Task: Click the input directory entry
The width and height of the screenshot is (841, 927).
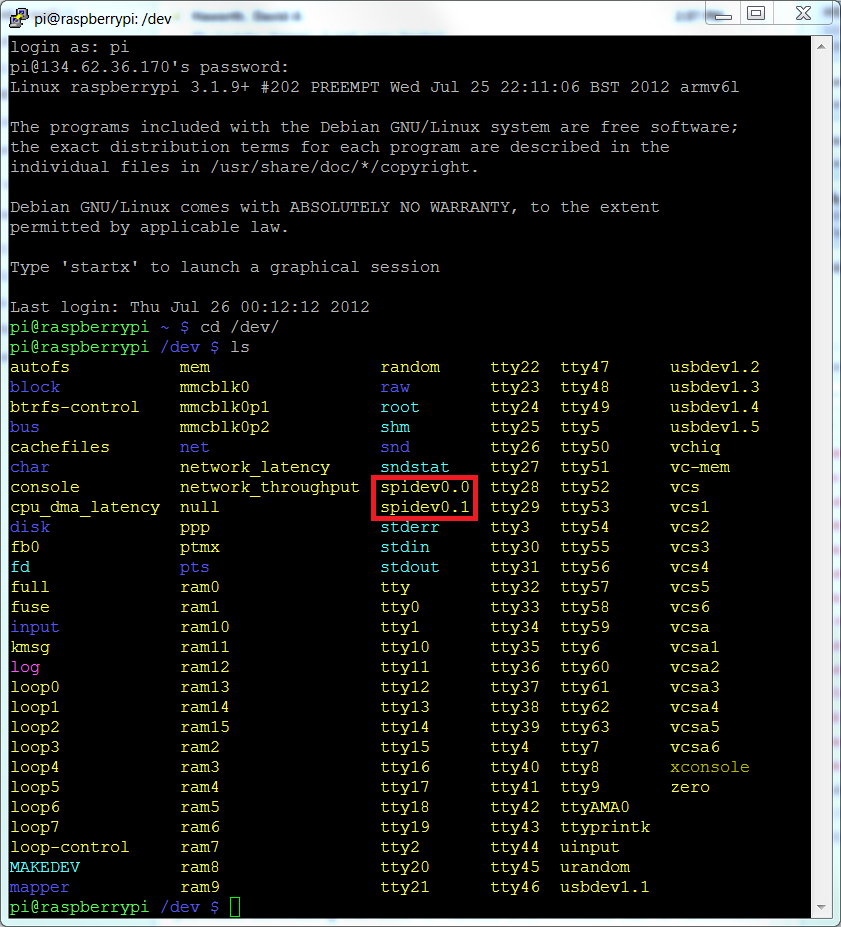Action: [x=35, y=628]
